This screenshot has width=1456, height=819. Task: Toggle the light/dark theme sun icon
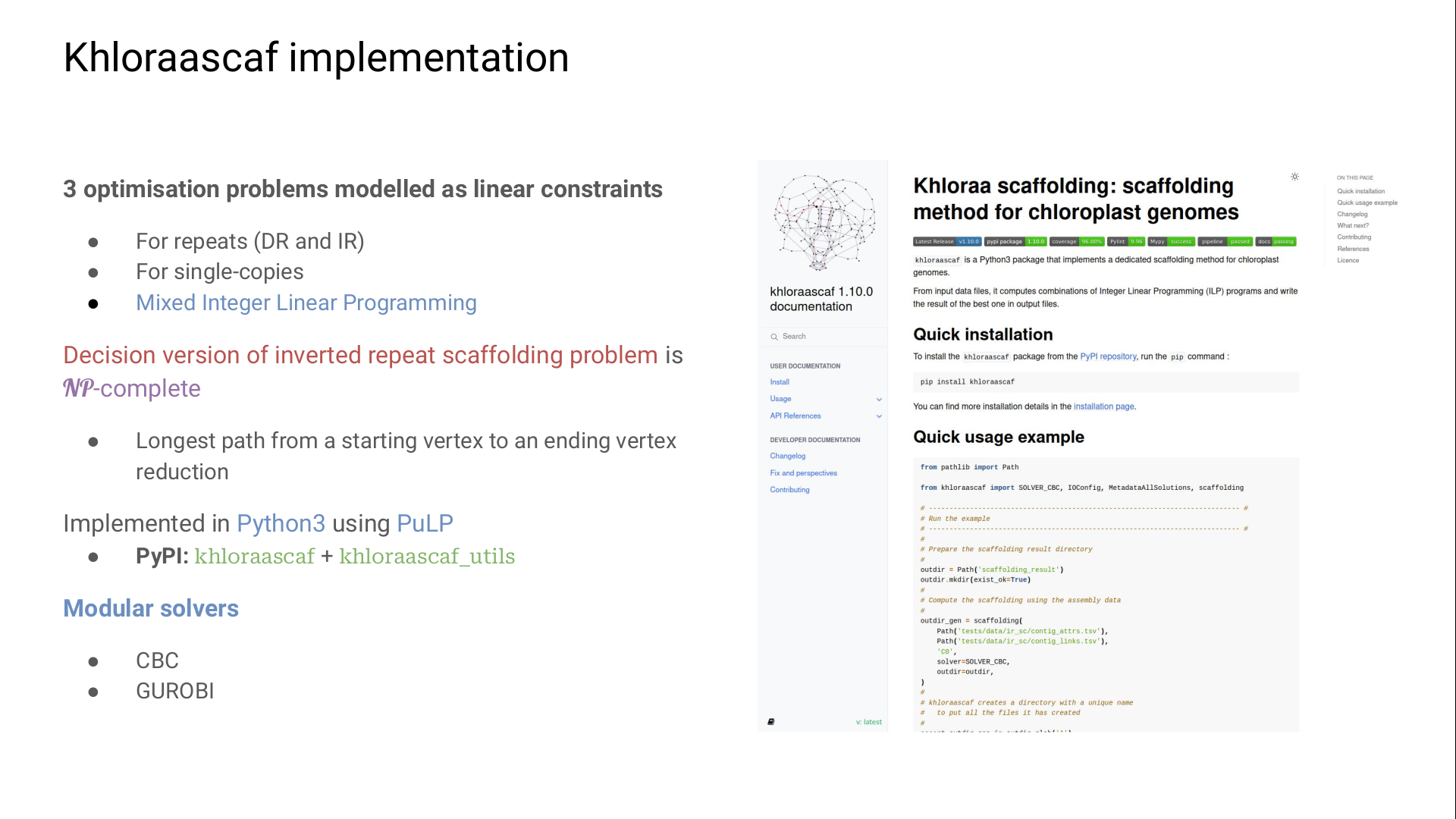tap(1294, 177)
